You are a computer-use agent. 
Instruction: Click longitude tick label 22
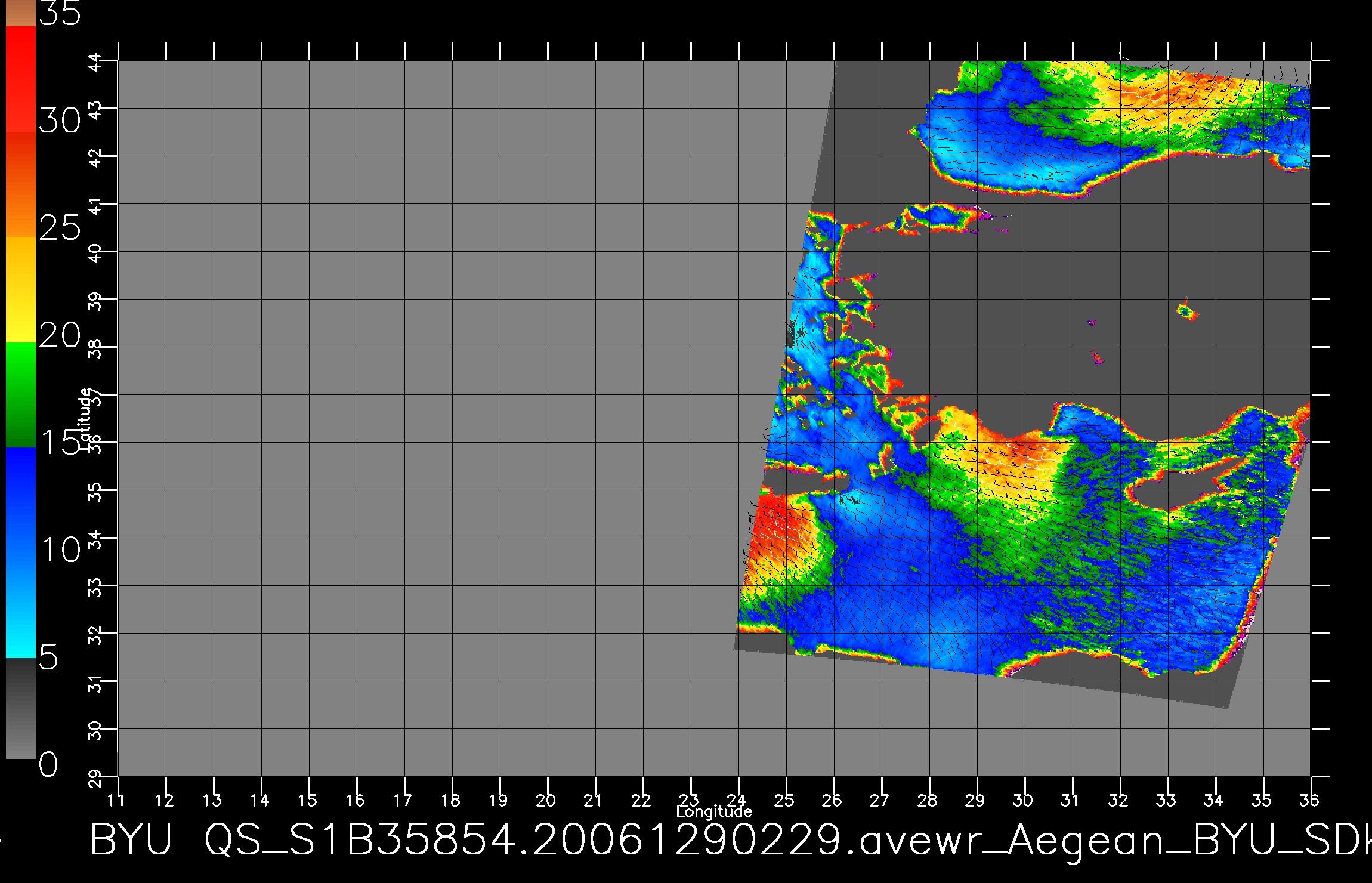[x=641, y=800]
